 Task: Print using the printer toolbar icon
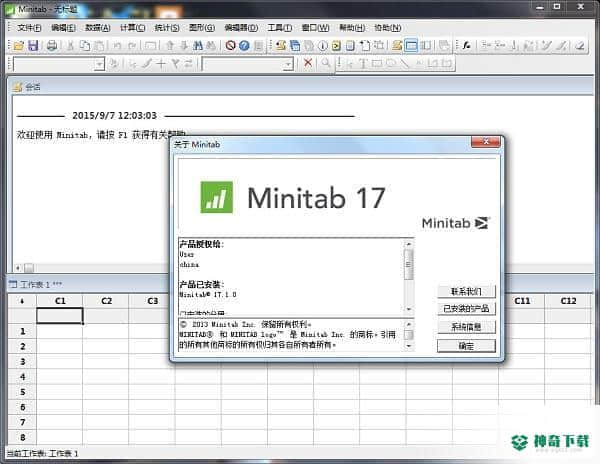point(52,46)
